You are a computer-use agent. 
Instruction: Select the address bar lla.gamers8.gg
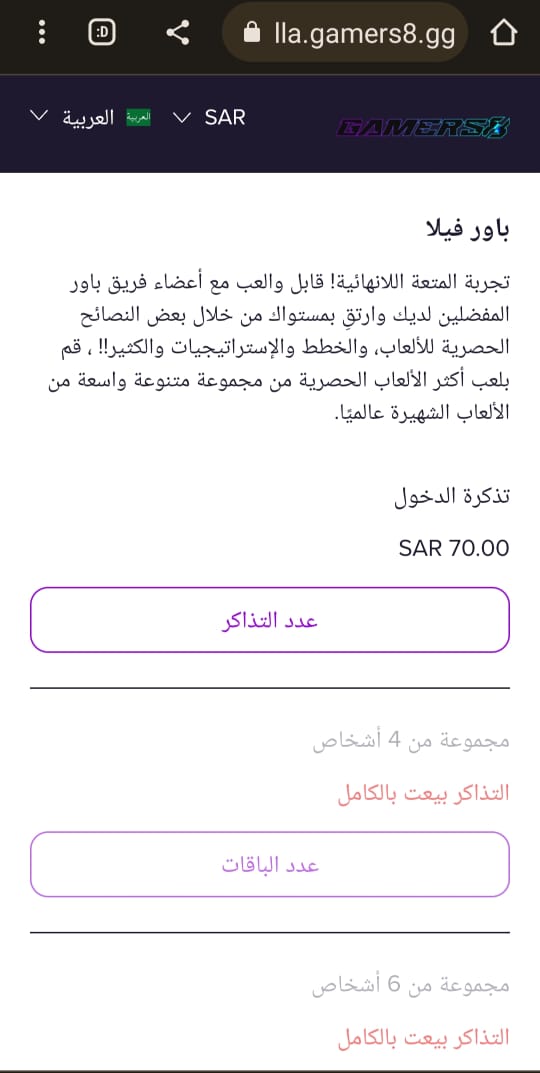345,32
